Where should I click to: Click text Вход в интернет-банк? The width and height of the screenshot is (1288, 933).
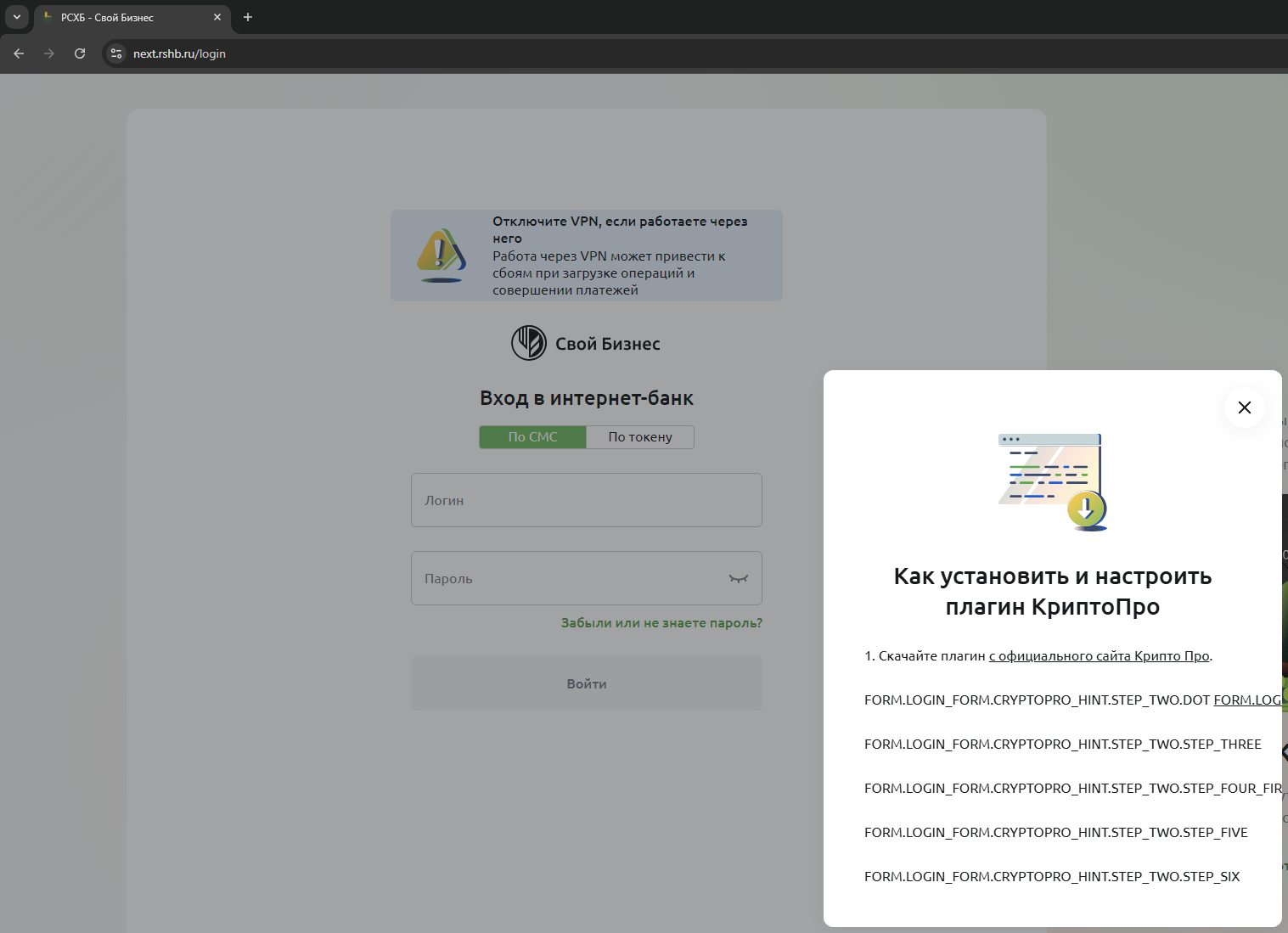pos(587,398)
